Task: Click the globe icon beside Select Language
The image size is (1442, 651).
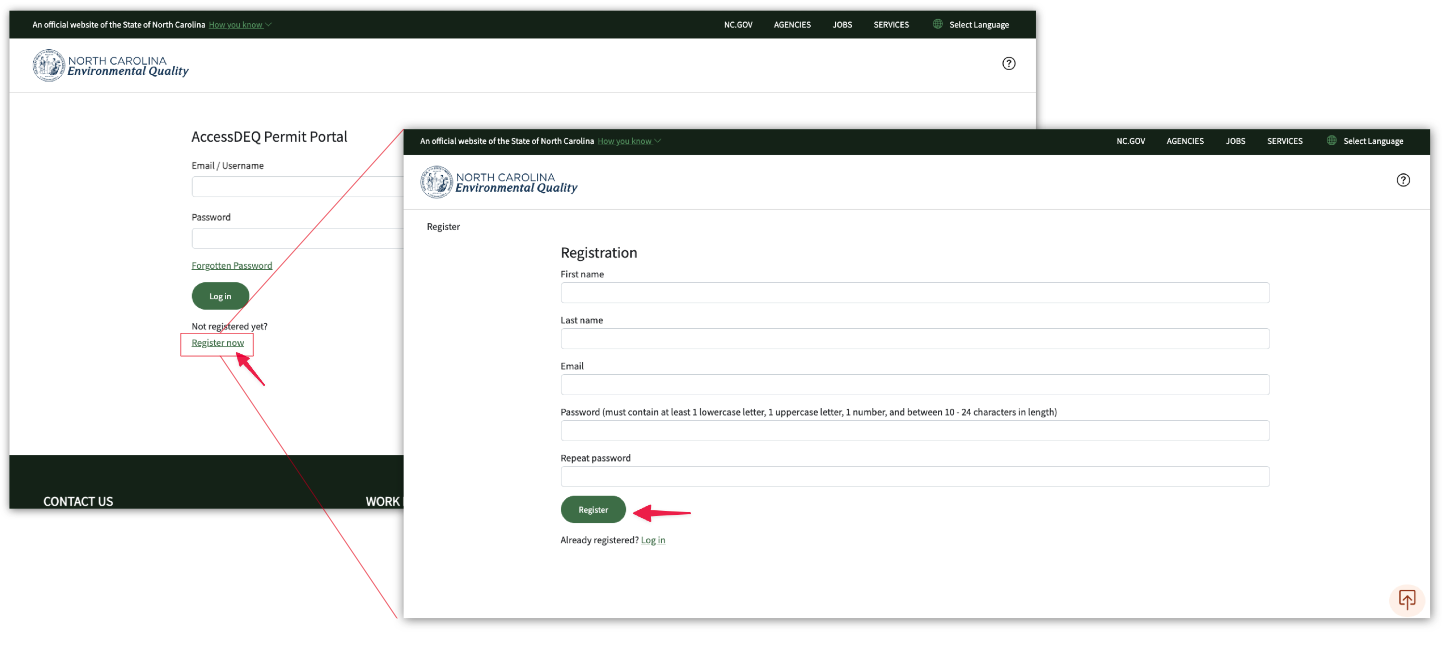Action: pos(1331,141)
